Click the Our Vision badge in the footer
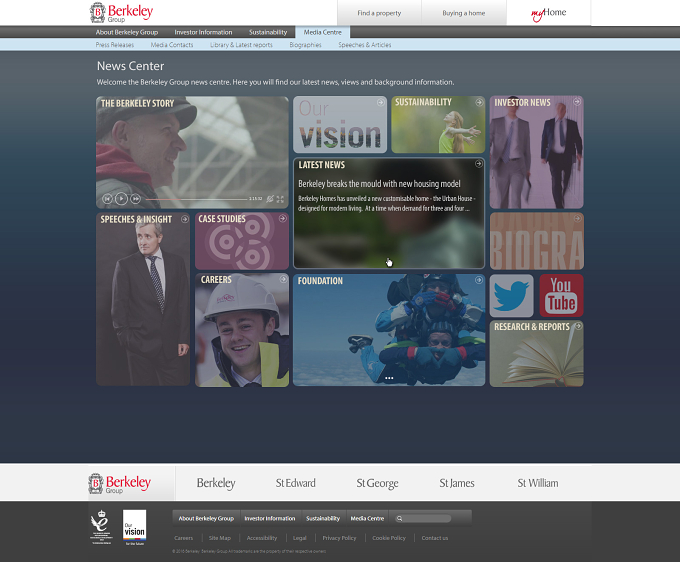 134,527
